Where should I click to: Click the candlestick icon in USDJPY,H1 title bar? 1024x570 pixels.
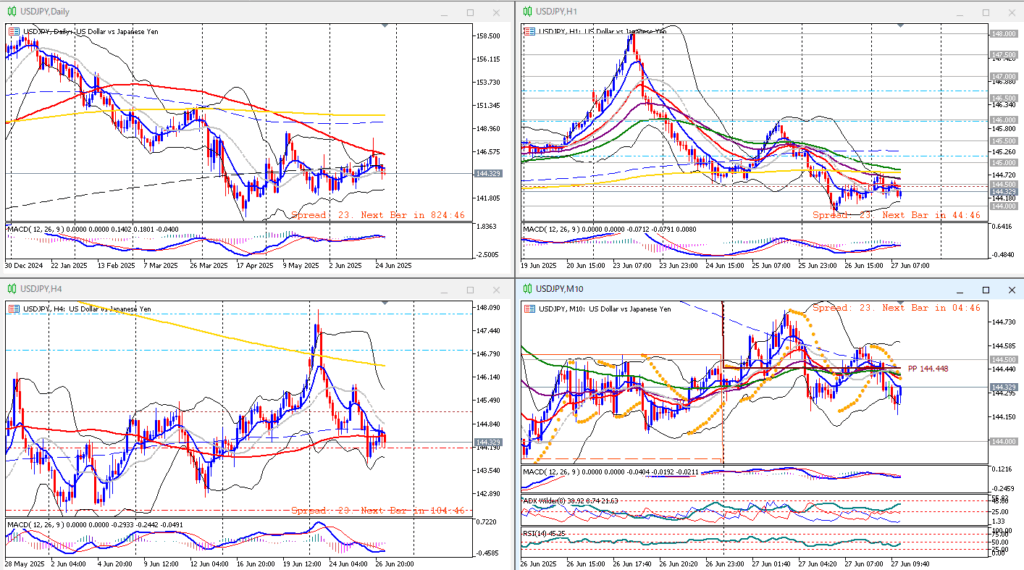[x=528, y=12]
